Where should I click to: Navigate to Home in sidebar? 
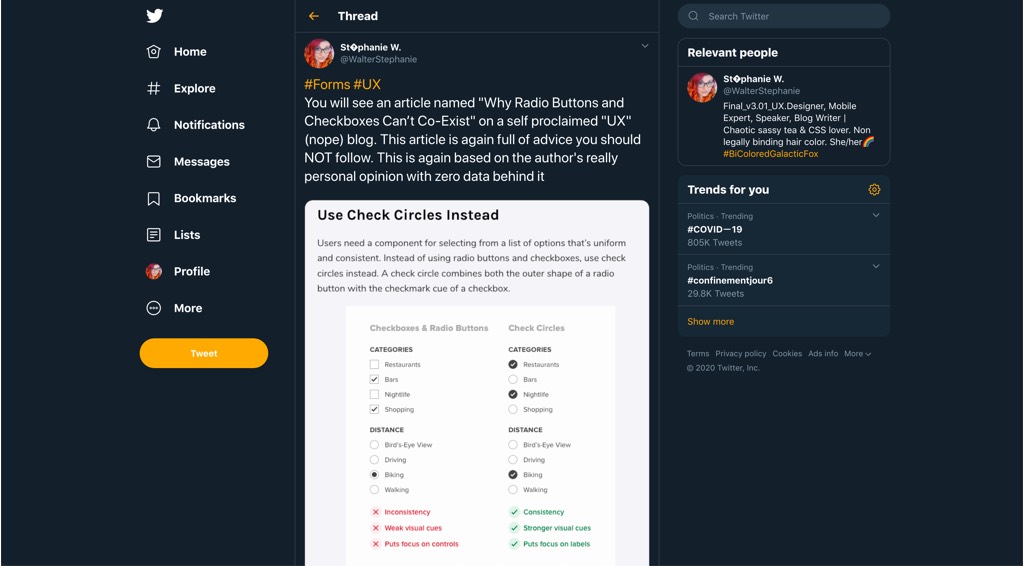[189, 52]
